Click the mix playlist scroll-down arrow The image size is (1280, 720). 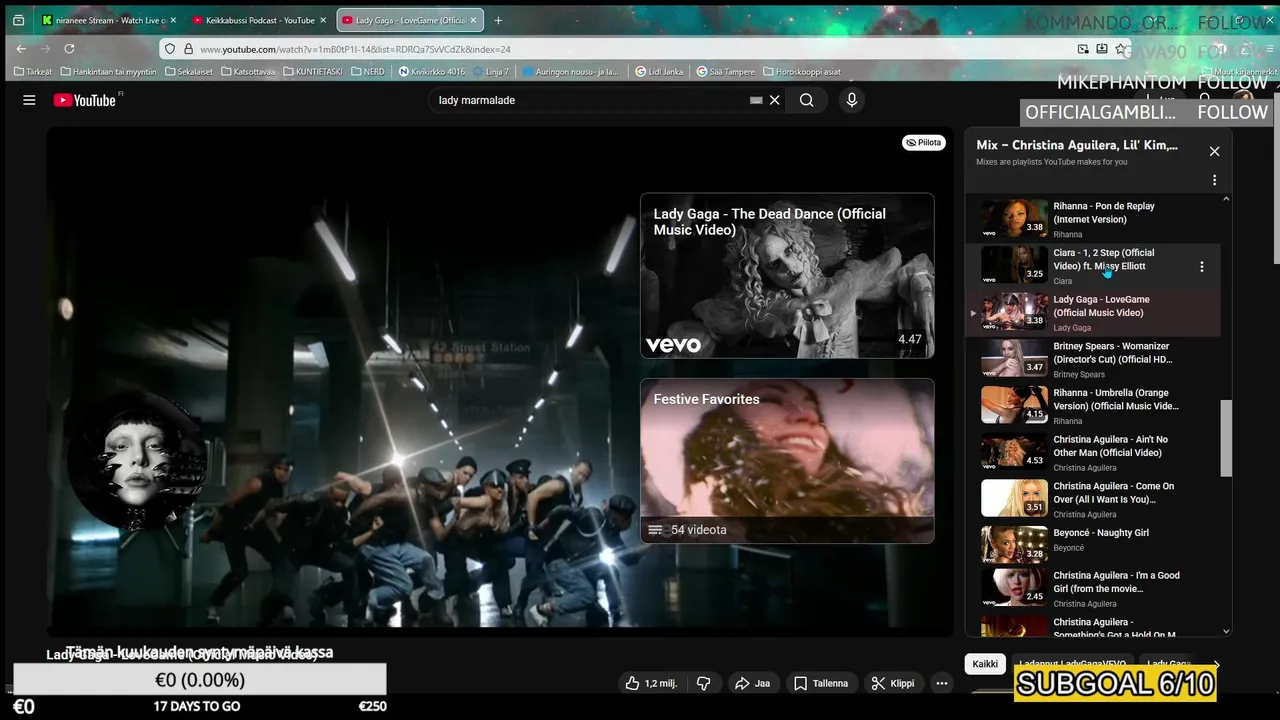[1226, 631]
